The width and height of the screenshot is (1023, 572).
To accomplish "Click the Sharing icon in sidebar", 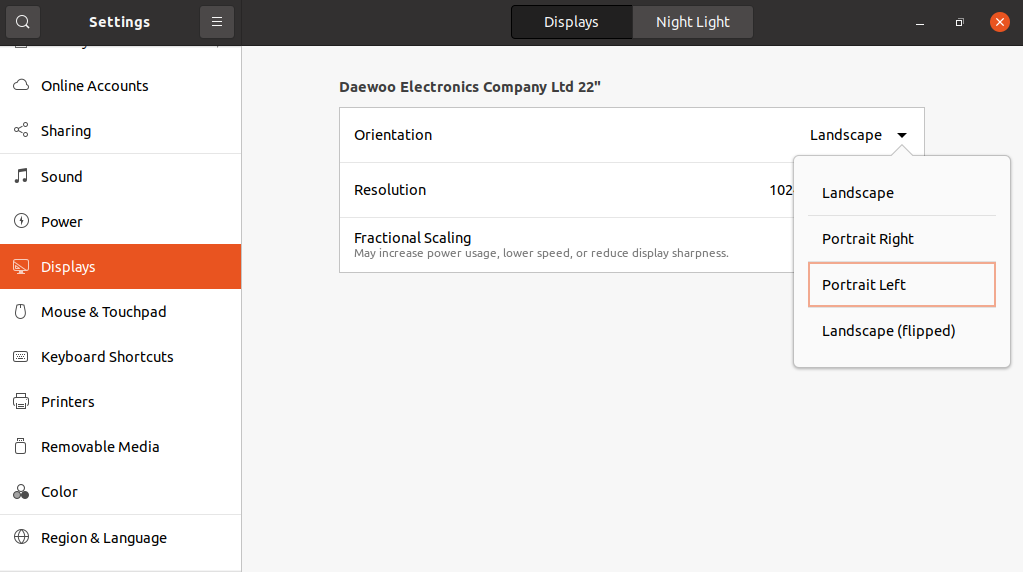I will click(21, 130).
